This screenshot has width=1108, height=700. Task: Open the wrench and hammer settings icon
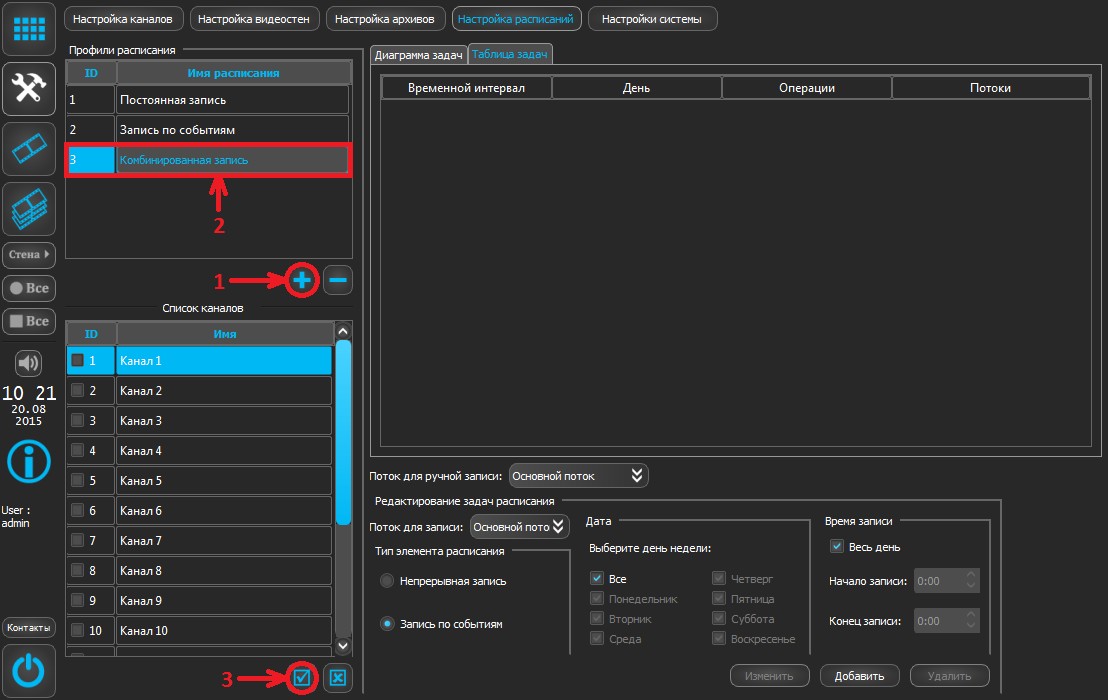tap(28, 89)
